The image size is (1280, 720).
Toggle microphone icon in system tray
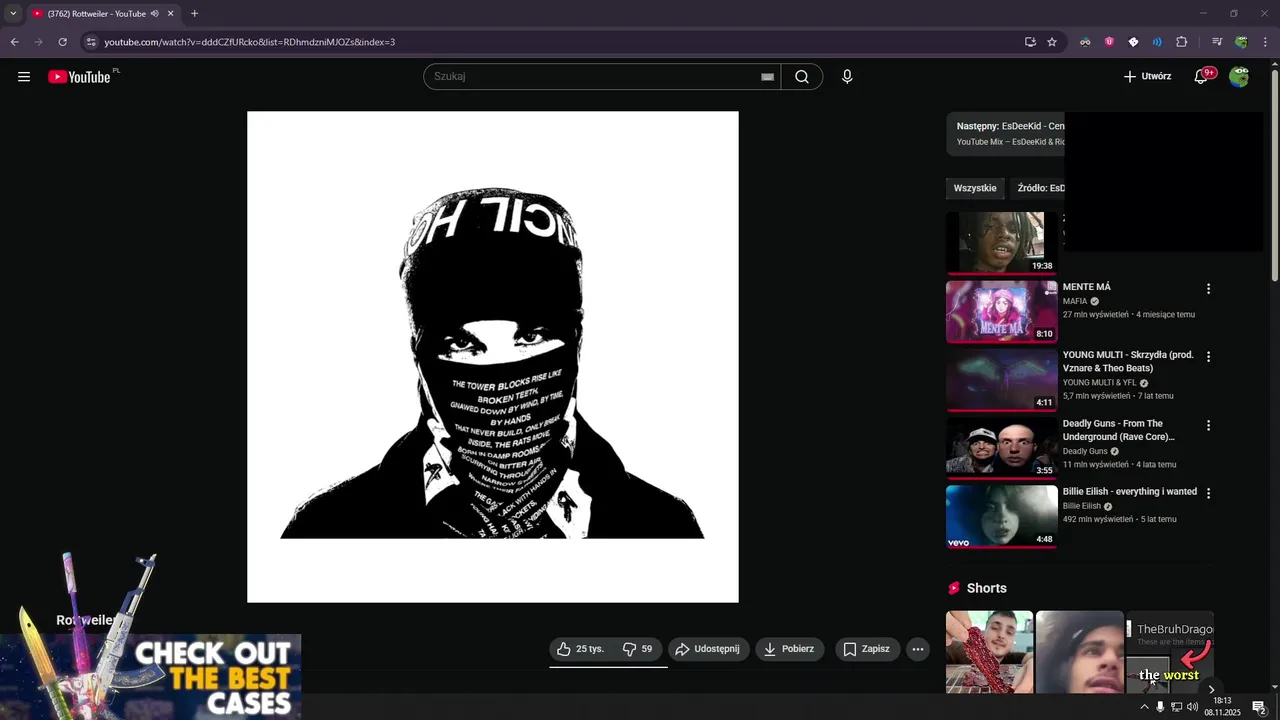1160,707
